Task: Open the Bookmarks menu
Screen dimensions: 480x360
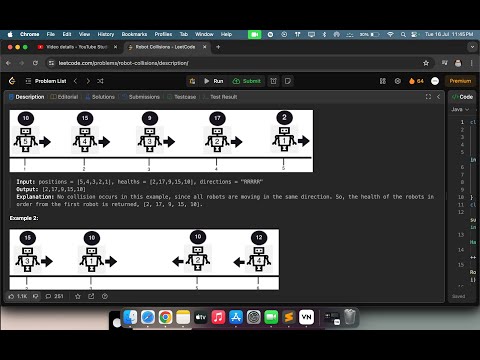Action: tap(134, 34)
